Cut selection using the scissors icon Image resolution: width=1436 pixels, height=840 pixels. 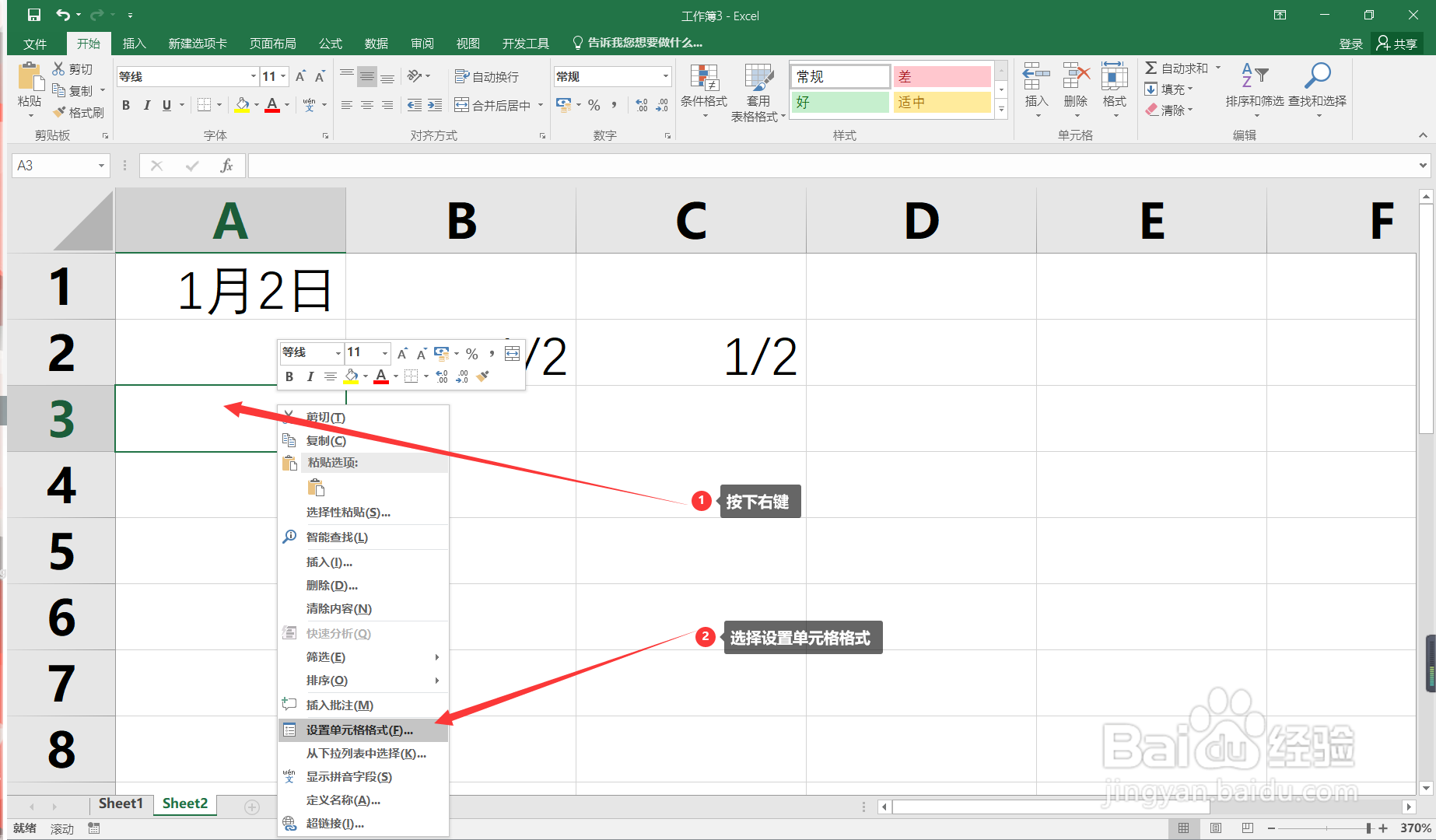(x=58, y=68)
